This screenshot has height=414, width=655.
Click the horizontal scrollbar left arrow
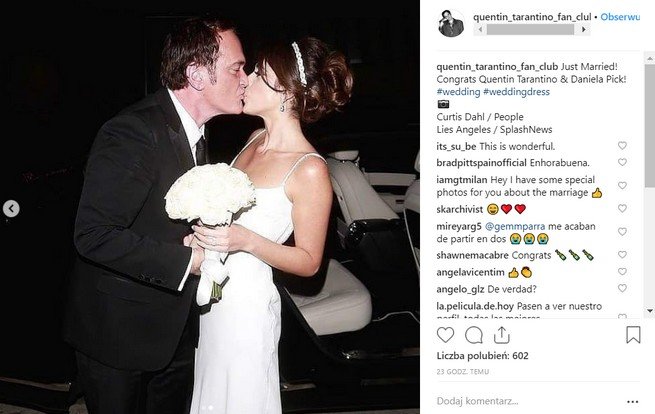(480, 29)
